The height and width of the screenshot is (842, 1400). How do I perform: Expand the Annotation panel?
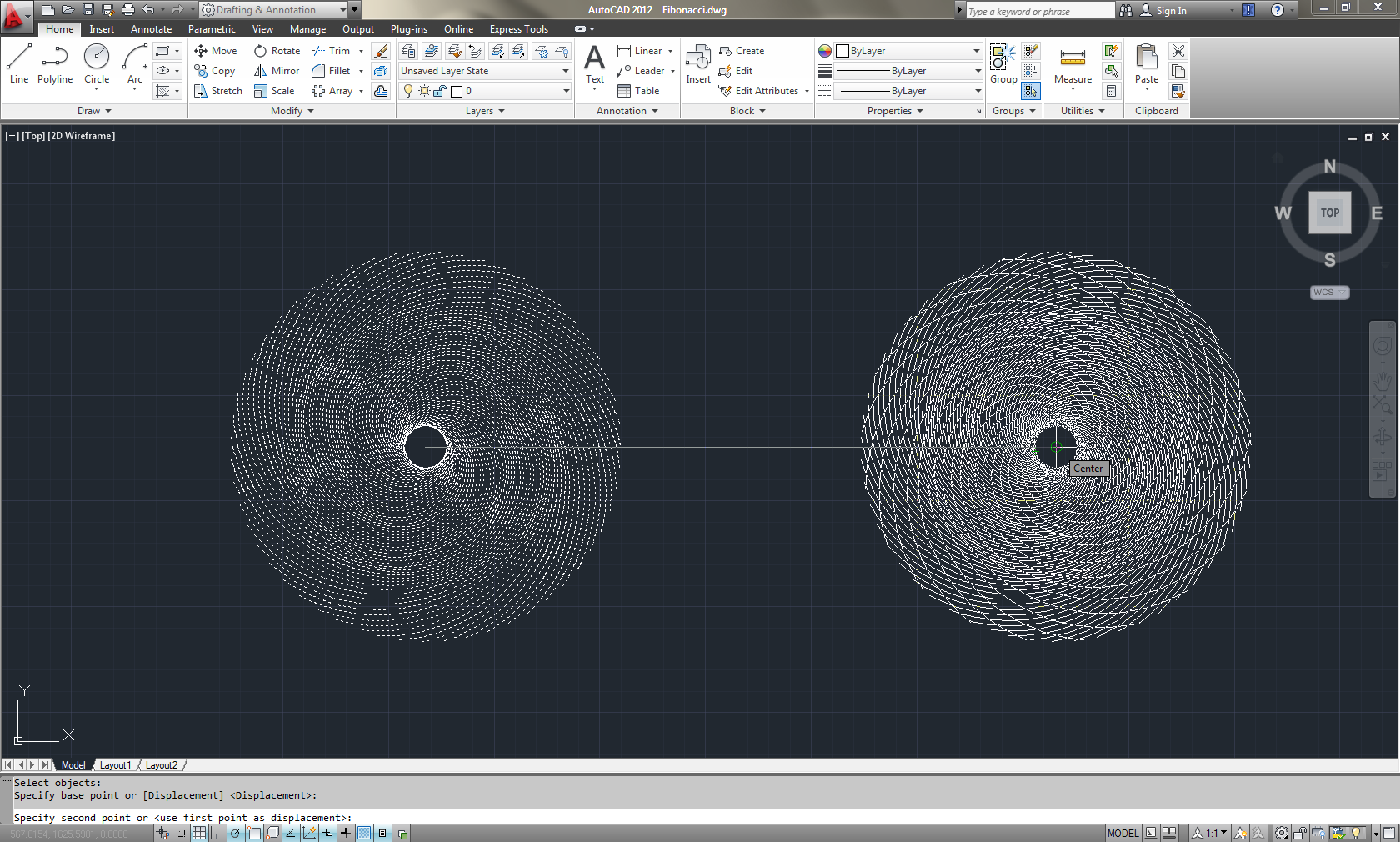click(627, 111)
